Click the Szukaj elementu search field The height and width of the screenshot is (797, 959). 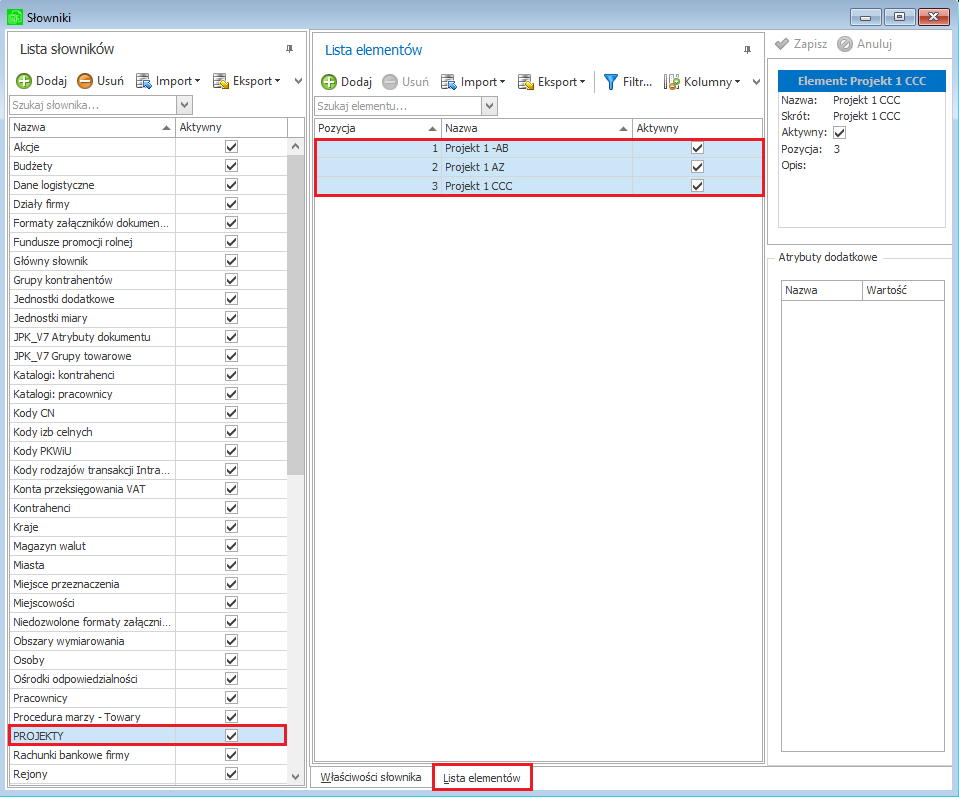click(399, 106)
